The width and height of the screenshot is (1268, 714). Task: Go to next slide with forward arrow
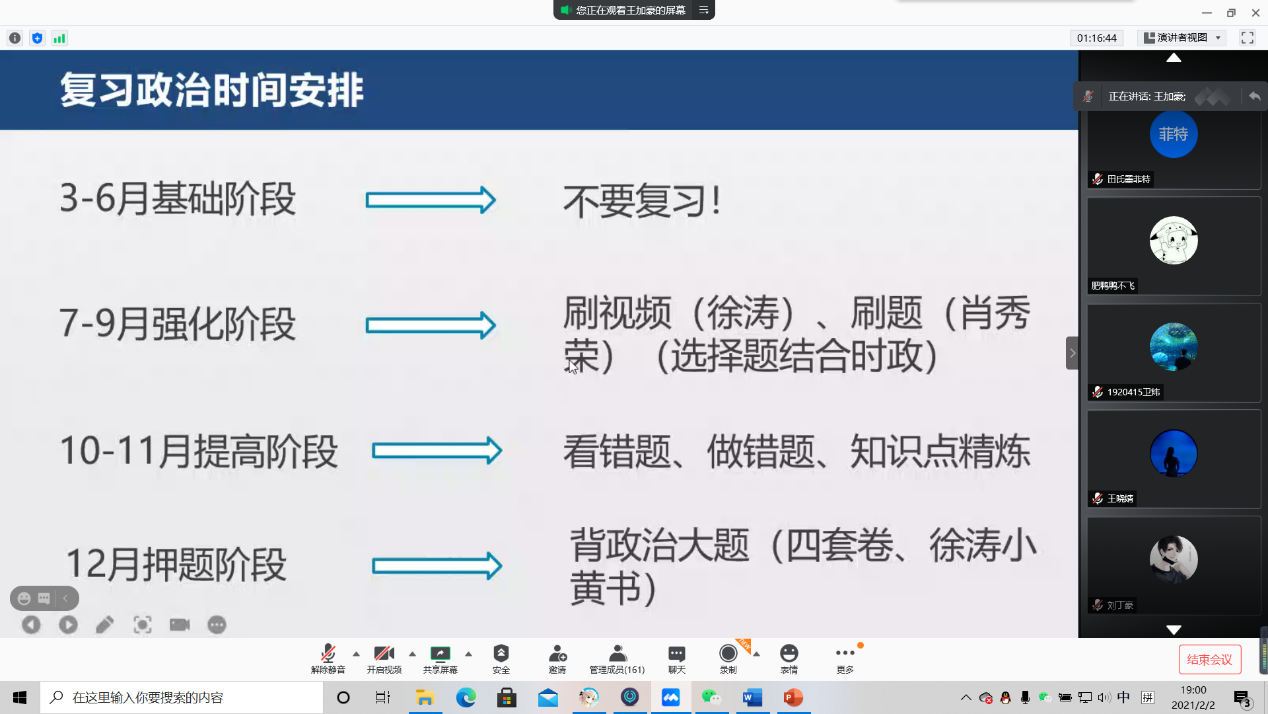click(x=68, y=625)
